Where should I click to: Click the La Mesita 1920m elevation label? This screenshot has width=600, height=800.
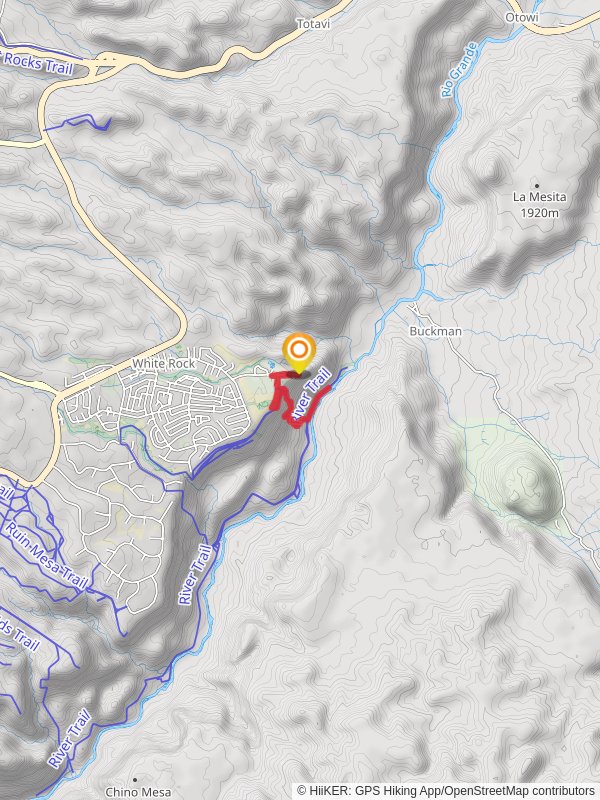point(539,205)
